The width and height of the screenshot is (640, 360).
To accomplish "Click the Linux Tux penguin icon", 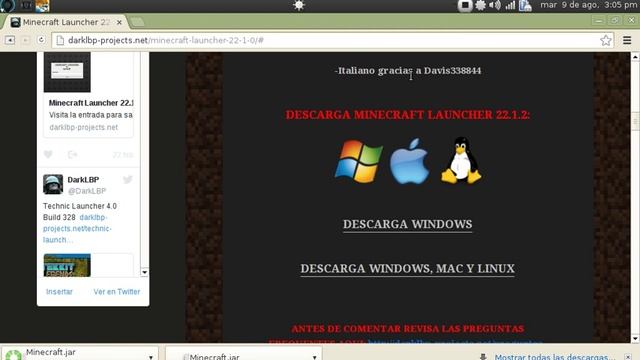I will pos(461,160).
